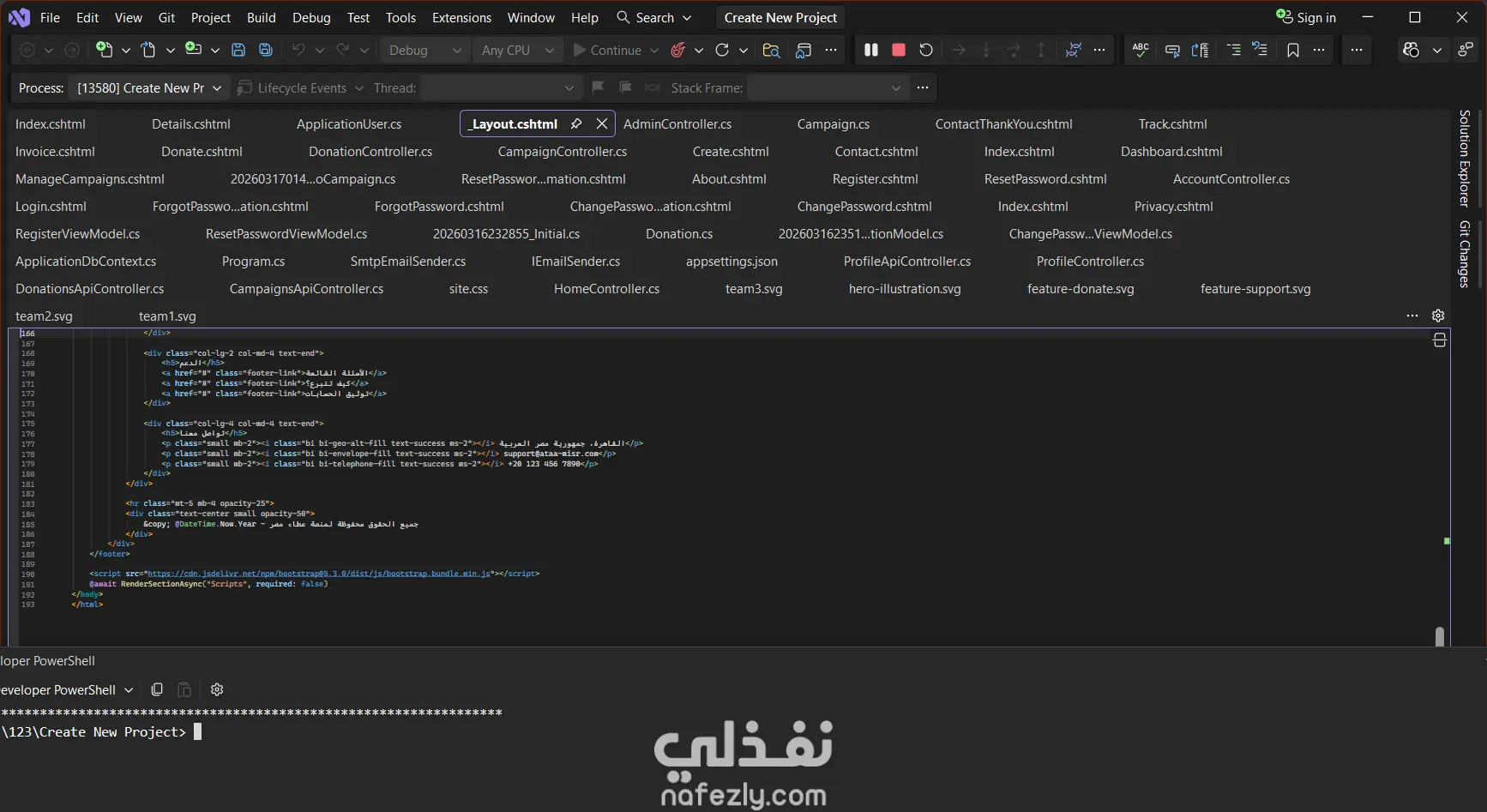Open the Any CPU platform dropdown
The height and width of the screenshot is (812, 1487).
[x=518, y=50]
